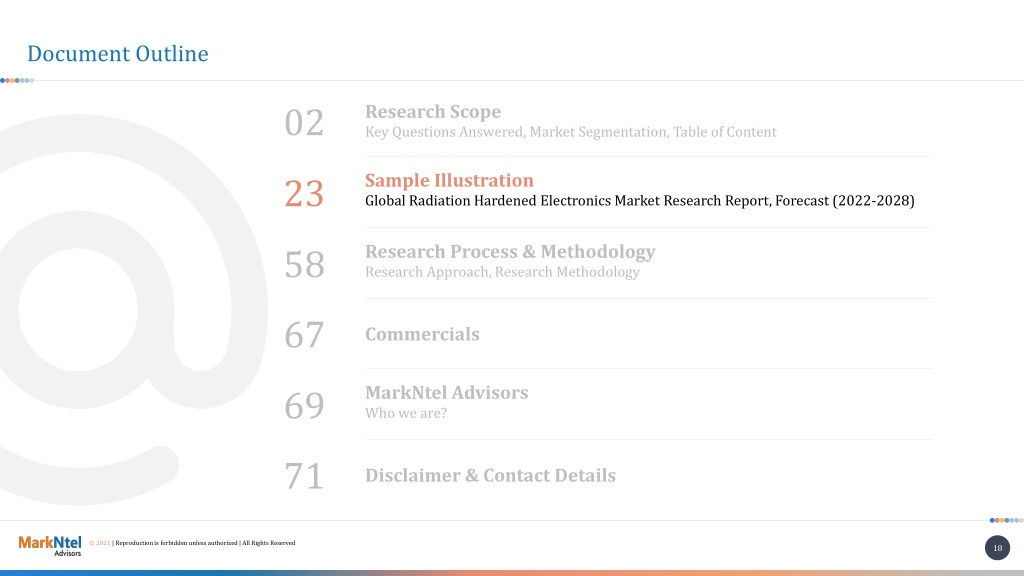Select page number 71 in the outline
Viewport: 1024px width, 576px height.
coord(304,476)
